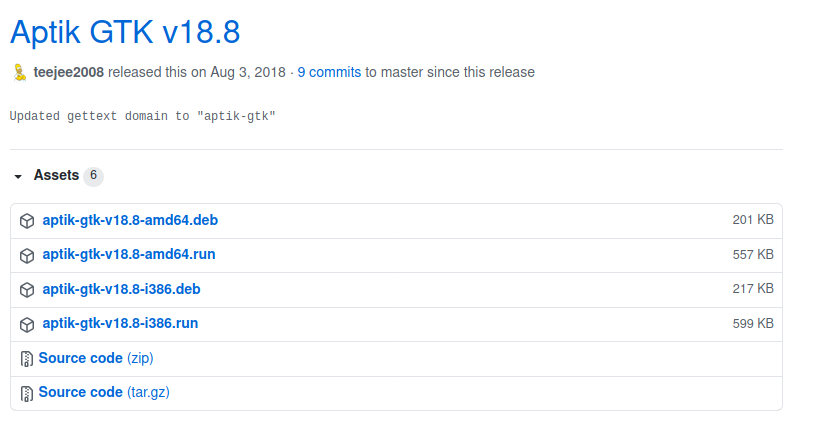Click package icon beside aptik-gtk-v18.8-amd64.run

click(x=27, y=255)
